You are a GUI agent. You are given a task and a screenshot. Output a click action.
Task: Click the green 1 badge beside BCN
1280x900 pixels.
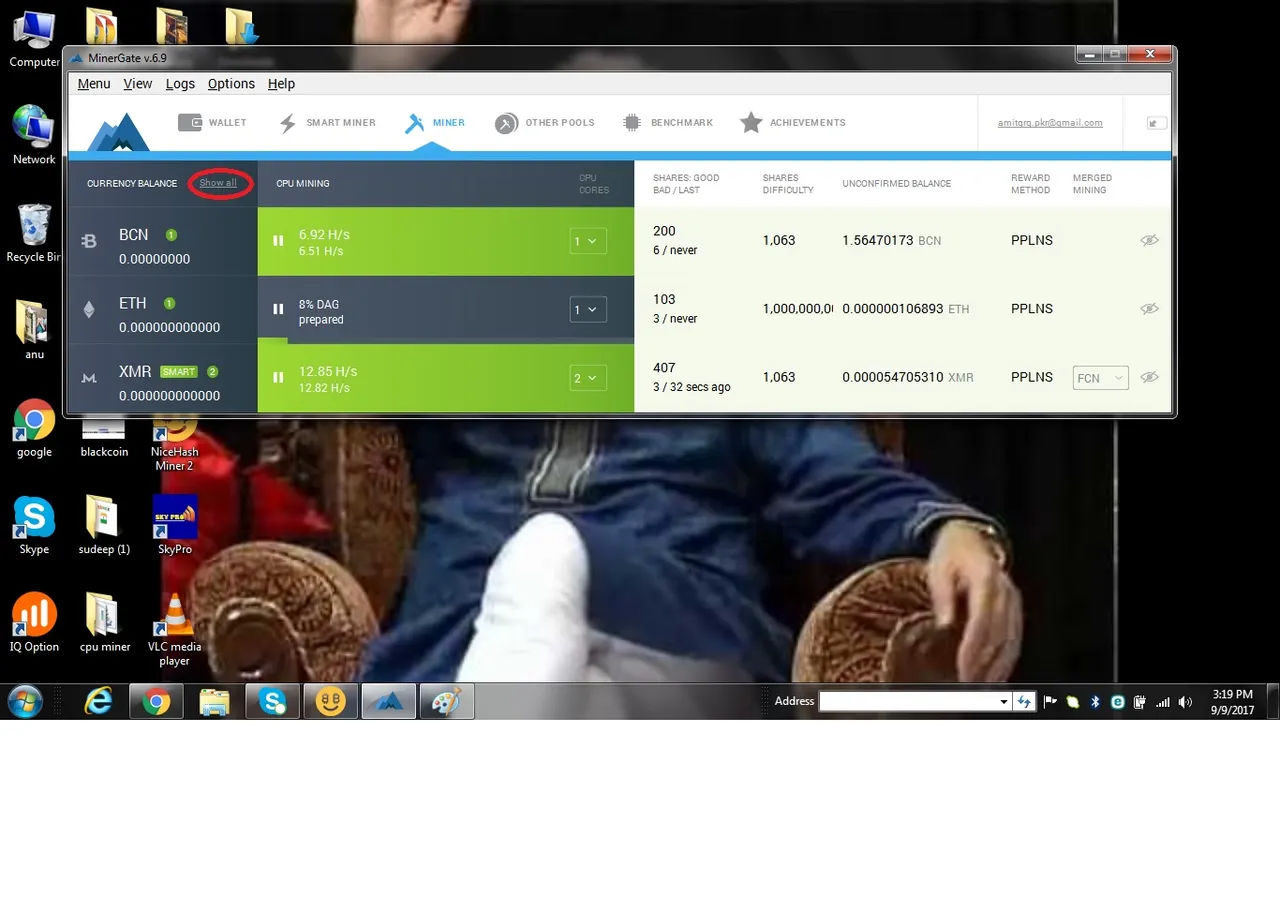pos(171,235)
